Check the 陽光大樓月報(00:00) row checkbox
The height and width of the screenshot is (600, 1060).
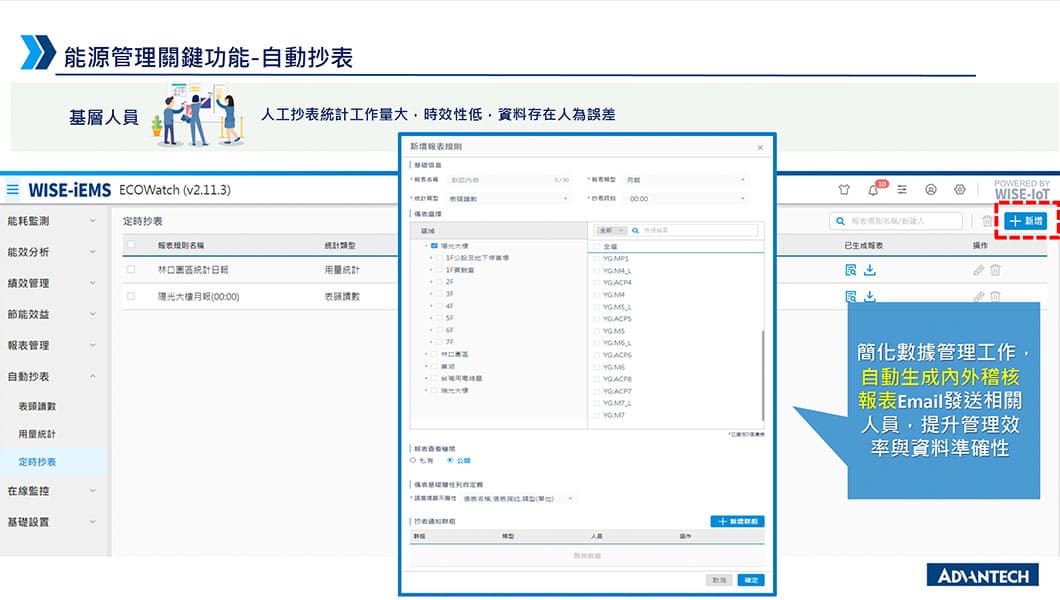click(x=131, y=296)
